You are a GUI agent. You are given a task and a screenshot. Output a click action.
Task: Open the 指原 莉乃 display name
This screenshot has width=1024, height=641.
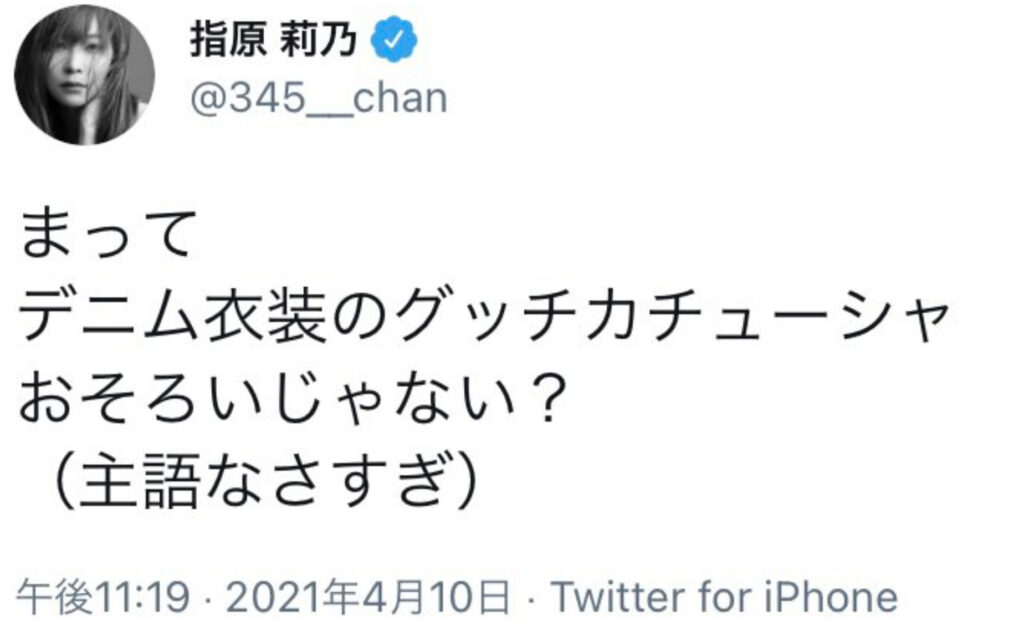click(274, 40)
